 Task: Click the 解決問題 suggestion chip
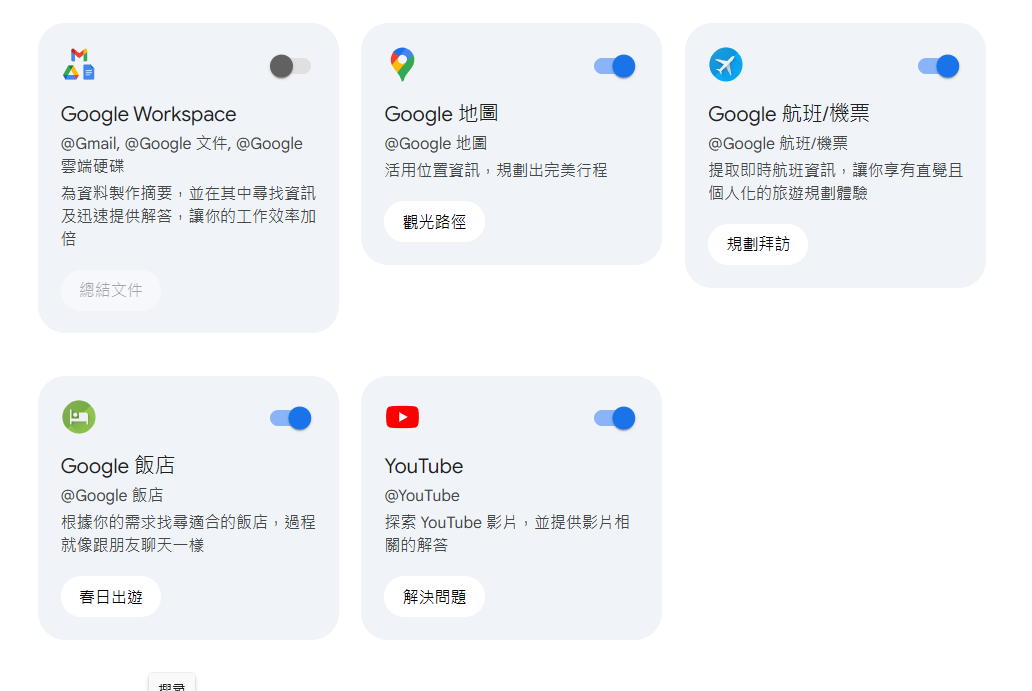coord(434,597)
